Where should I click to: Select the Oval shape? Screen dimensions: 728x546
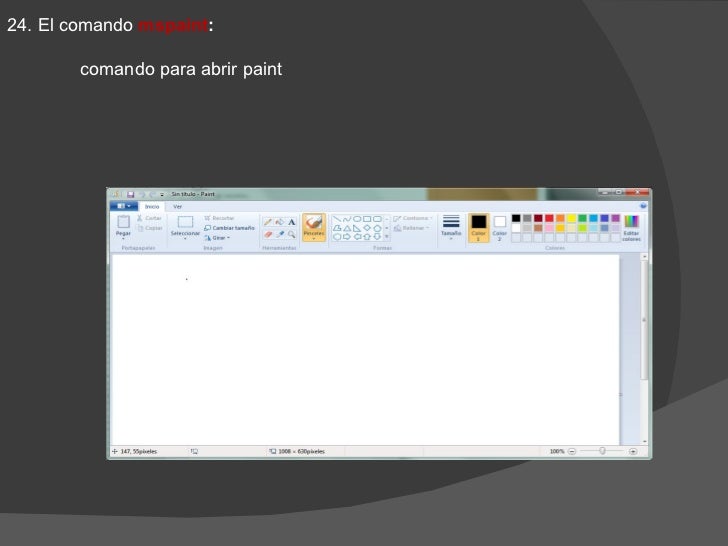[357, 219]
